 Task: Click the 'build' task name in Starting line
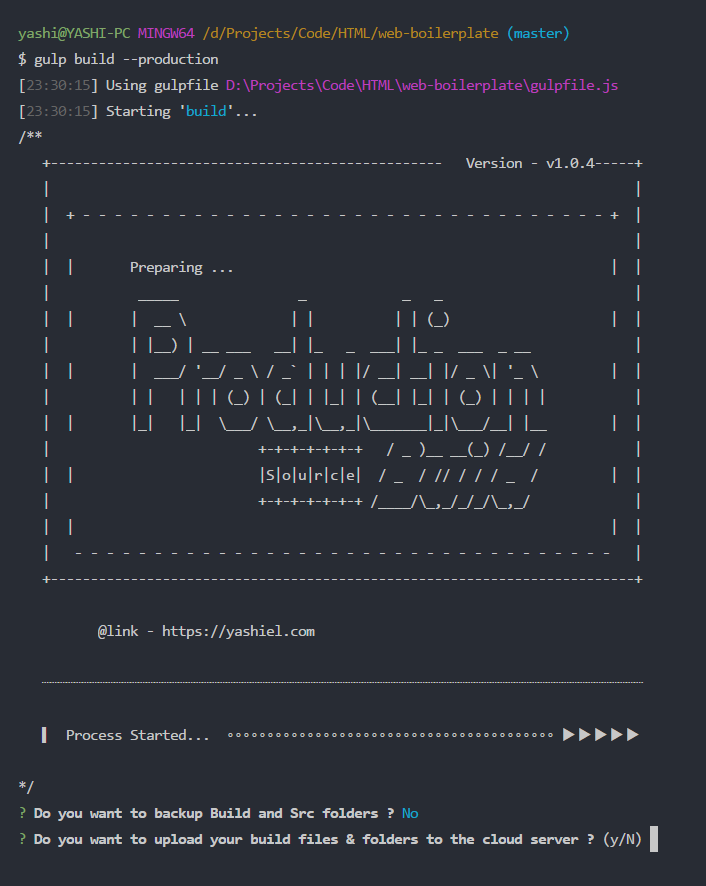(206, 111)
